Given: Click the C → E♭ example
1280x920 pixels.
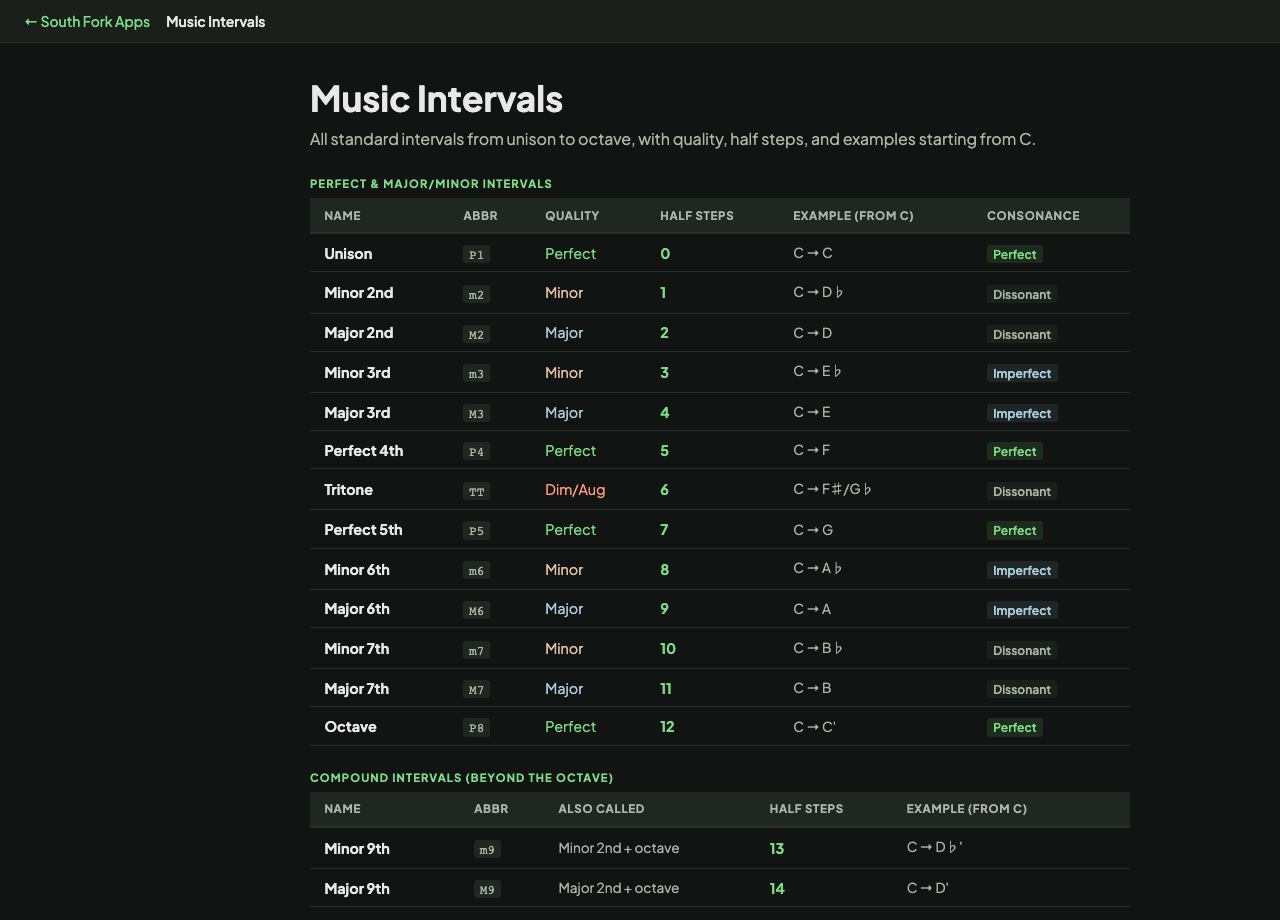Looking at the screenshot, I should (x=818, y=372).
